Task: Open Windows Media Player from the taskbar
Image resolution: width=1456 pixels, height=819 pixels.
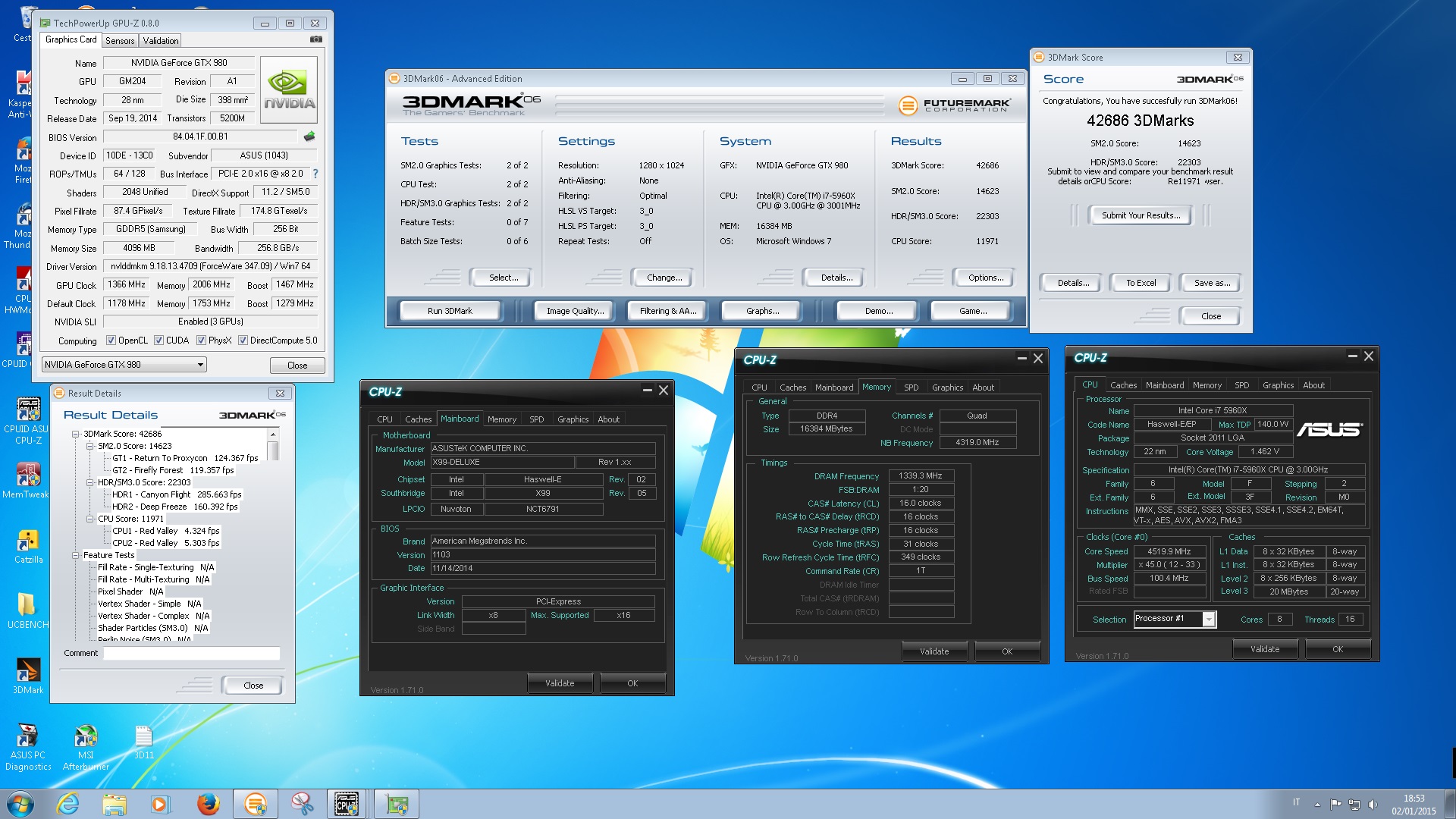Action: (161, 804)
